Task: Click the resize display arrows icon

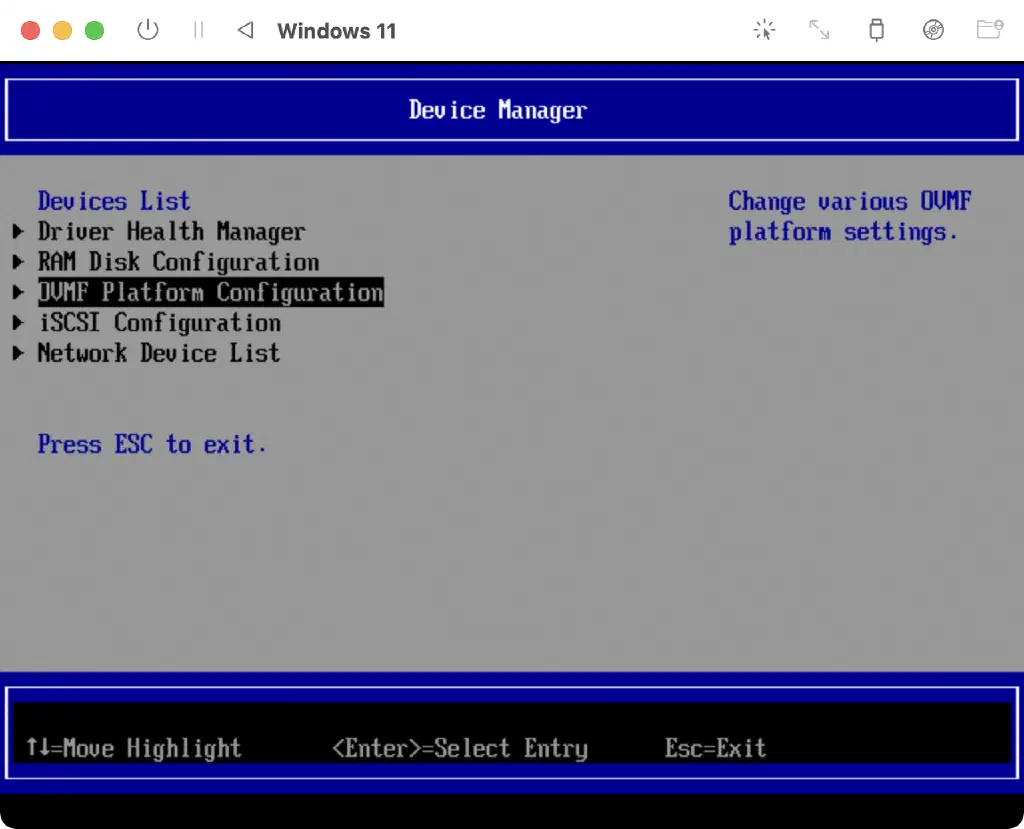Action: [819, 30]
